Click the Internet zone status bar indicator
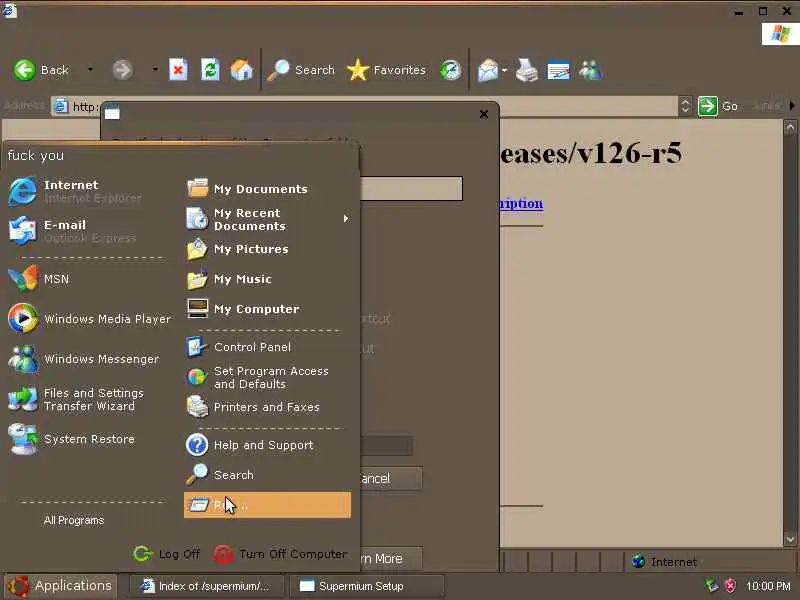This screenshot has height=600, width=800. coord(664,562)
